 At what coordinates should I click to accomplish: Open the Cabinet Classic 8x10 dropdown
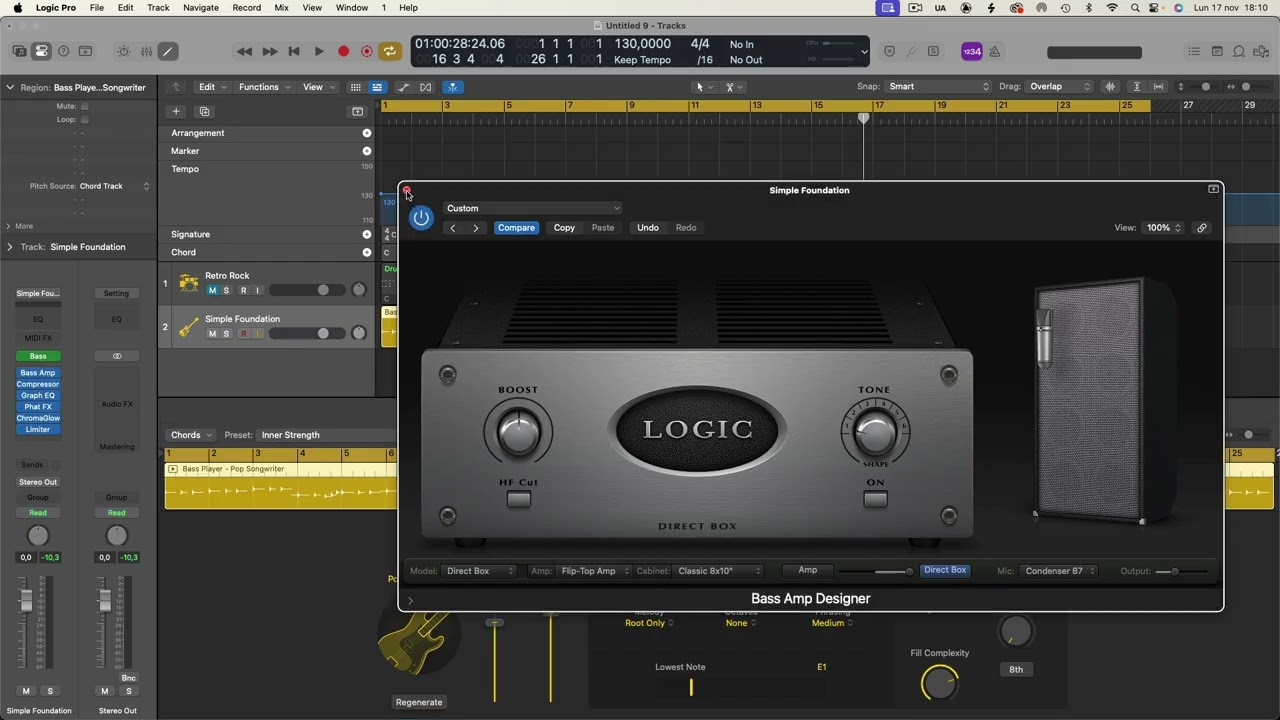coord(717,571)
